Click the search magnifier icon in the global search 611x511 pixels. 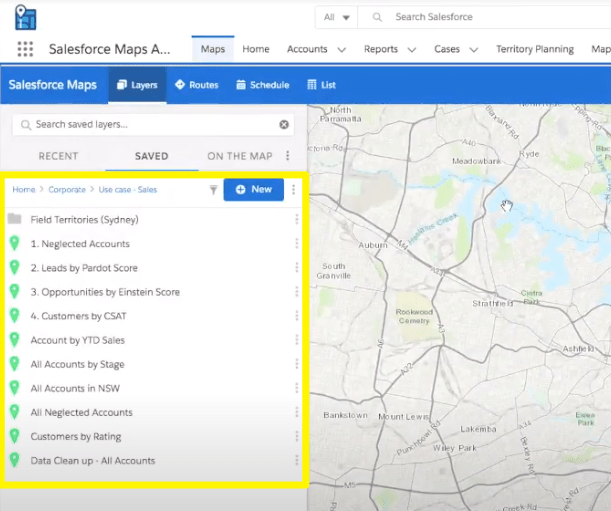(377, 17)
